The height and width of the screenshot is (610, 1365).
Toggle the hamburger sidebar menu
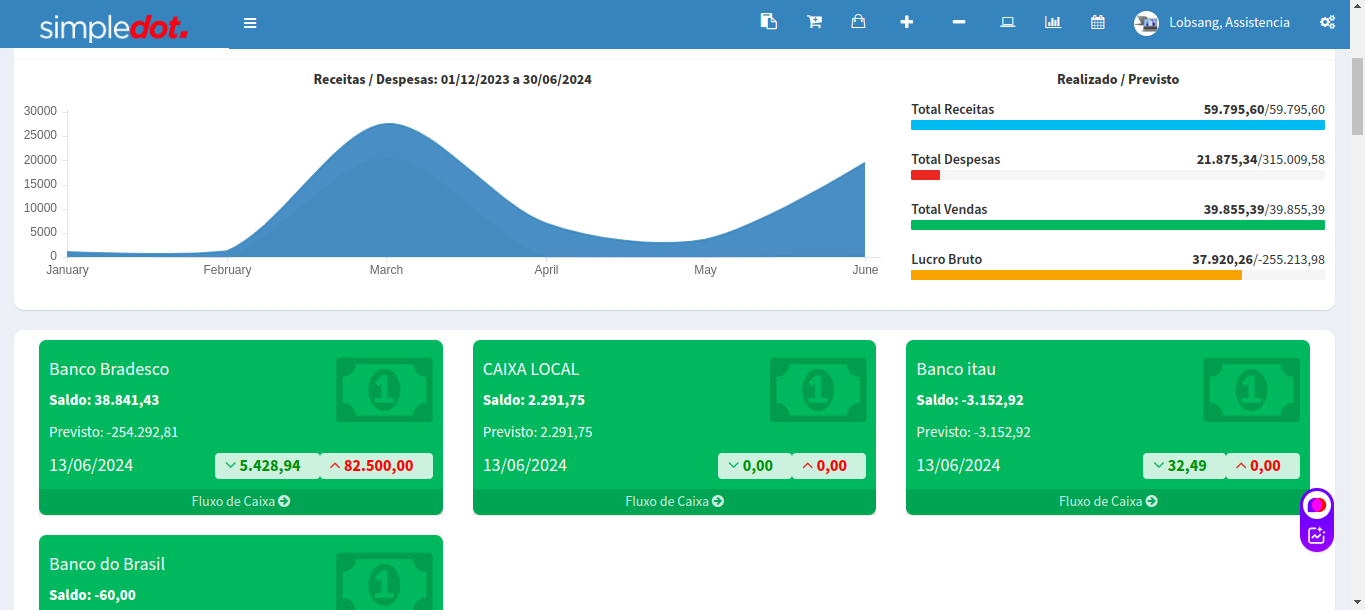tap(250, 23)
